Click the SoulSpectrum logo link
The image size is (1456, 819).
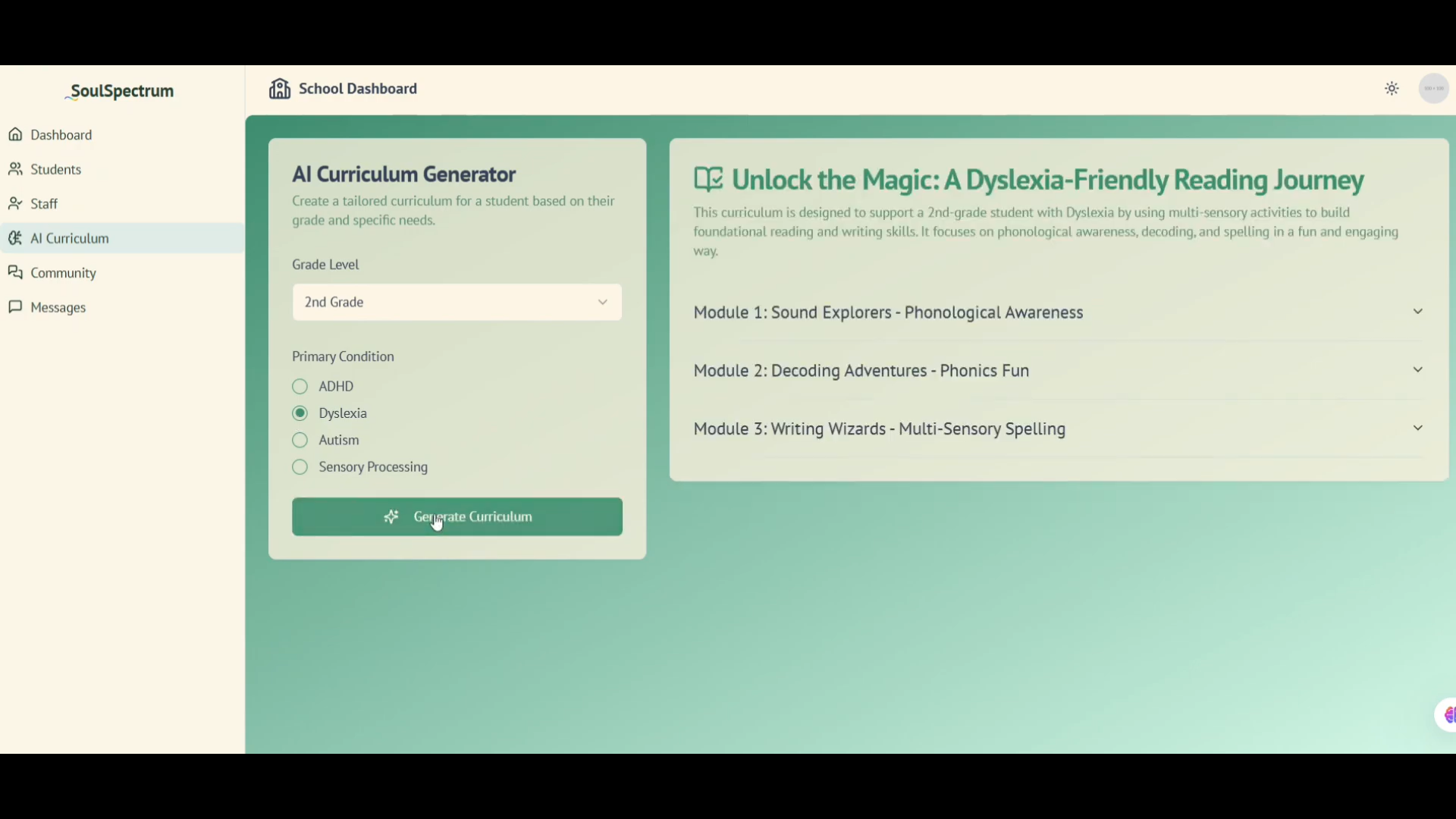121,91
